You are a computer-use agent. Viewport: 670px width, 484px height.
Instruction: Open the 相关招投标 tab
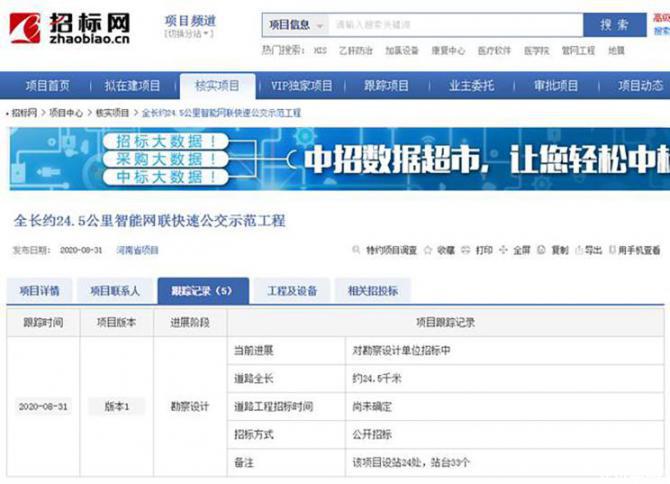coord(372,291)
